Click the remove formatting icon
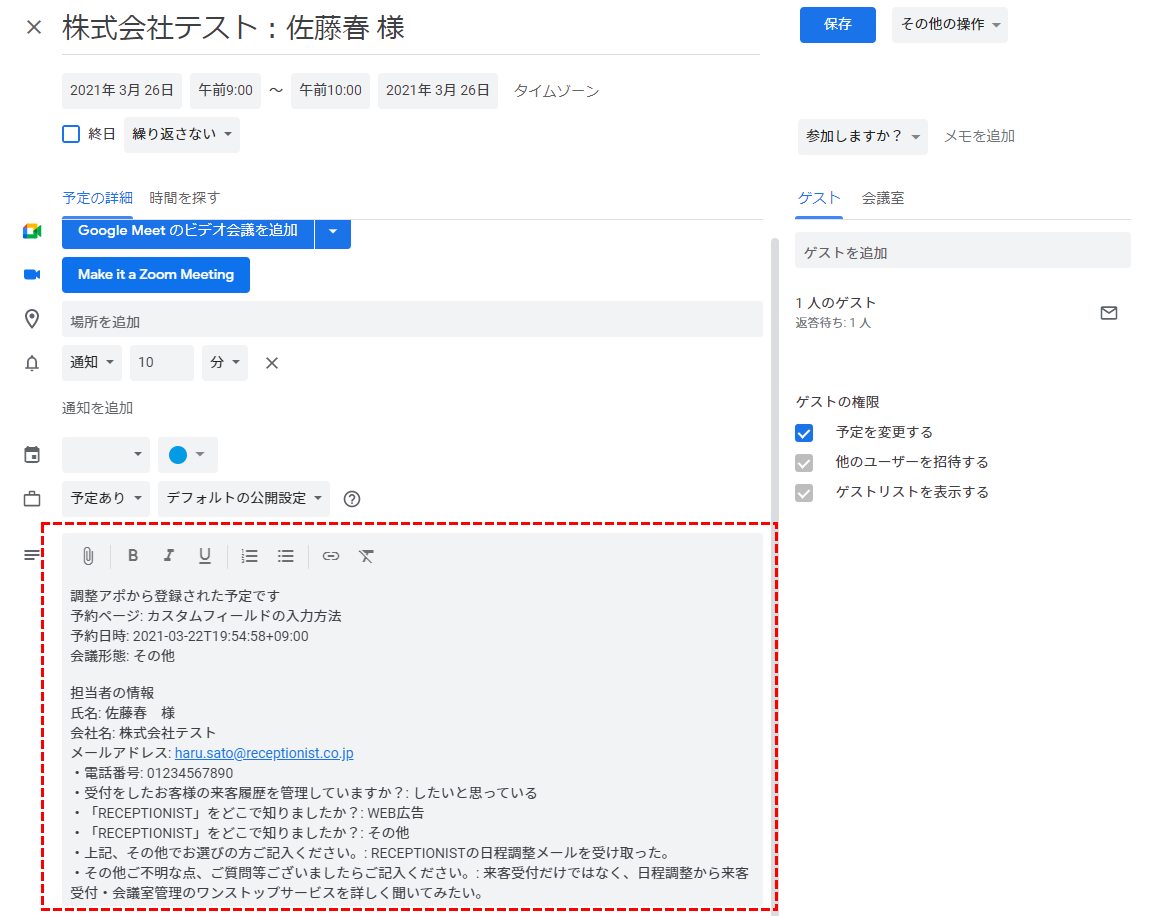Viewport: 1157px width, 916px height. (367, 556)
